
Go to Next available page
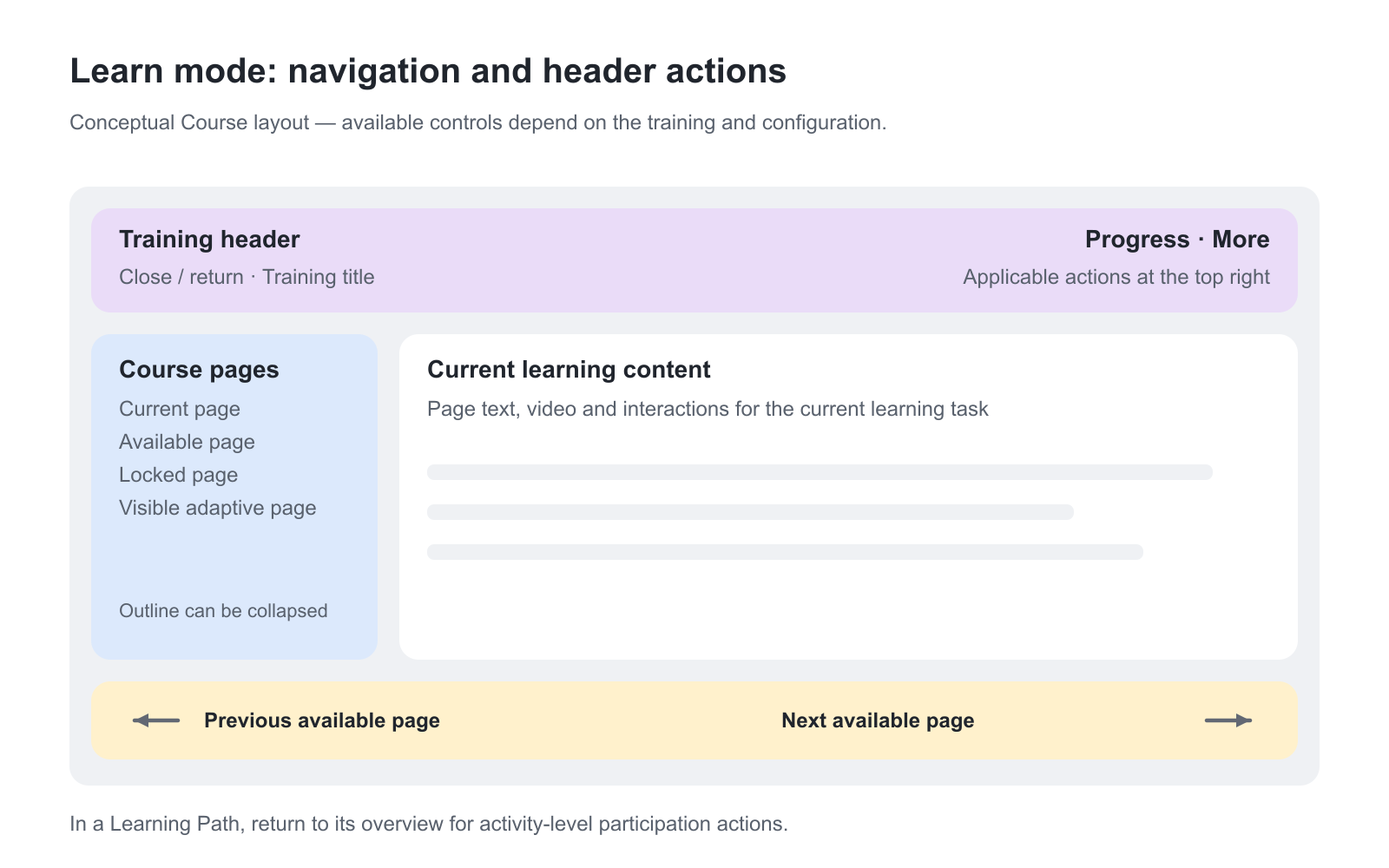coord(878,720)
